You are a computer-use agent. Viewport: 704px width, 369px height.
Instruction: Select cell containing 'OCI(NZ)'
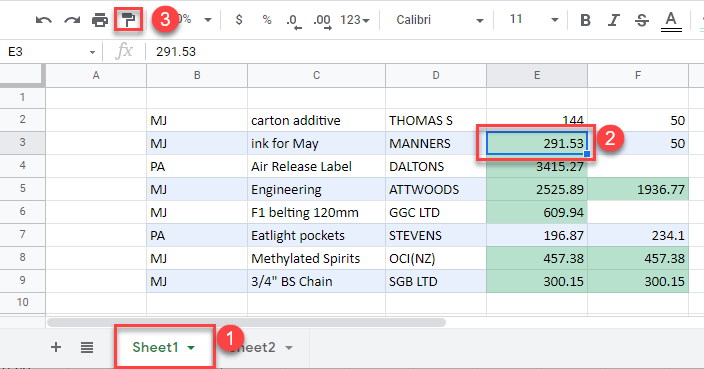[436, 258]
